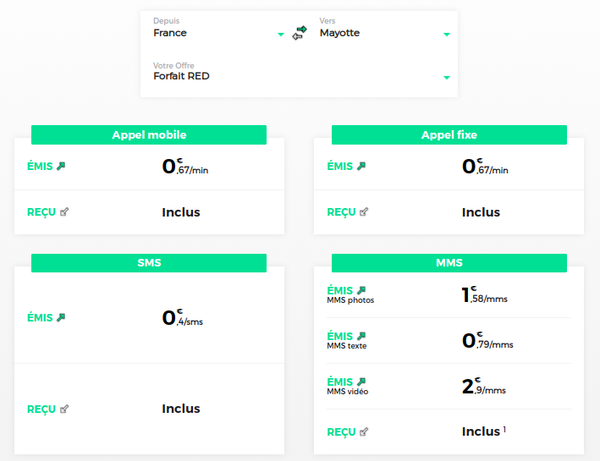Click the MMS section header
The width and height of the screenshot is (600, 461).
coord(449,263)
